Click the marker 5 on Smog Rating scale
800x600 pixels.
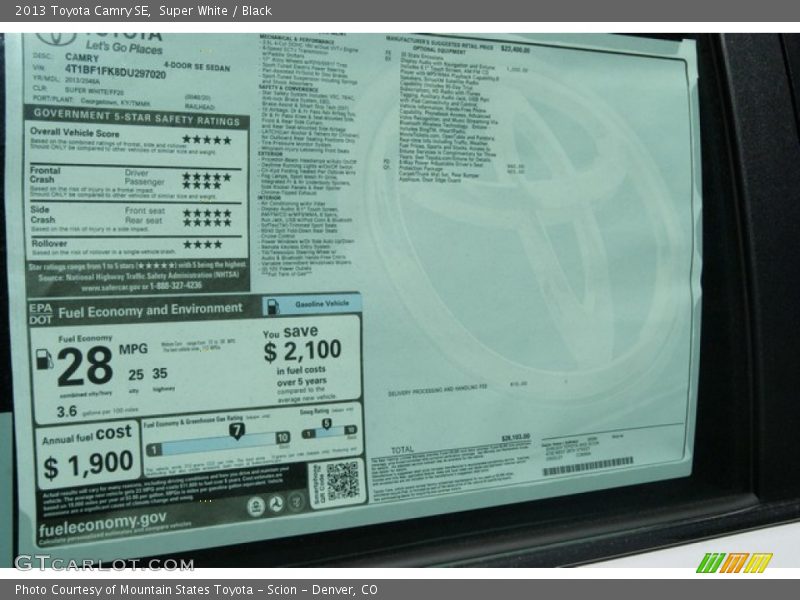pos(327,423)
